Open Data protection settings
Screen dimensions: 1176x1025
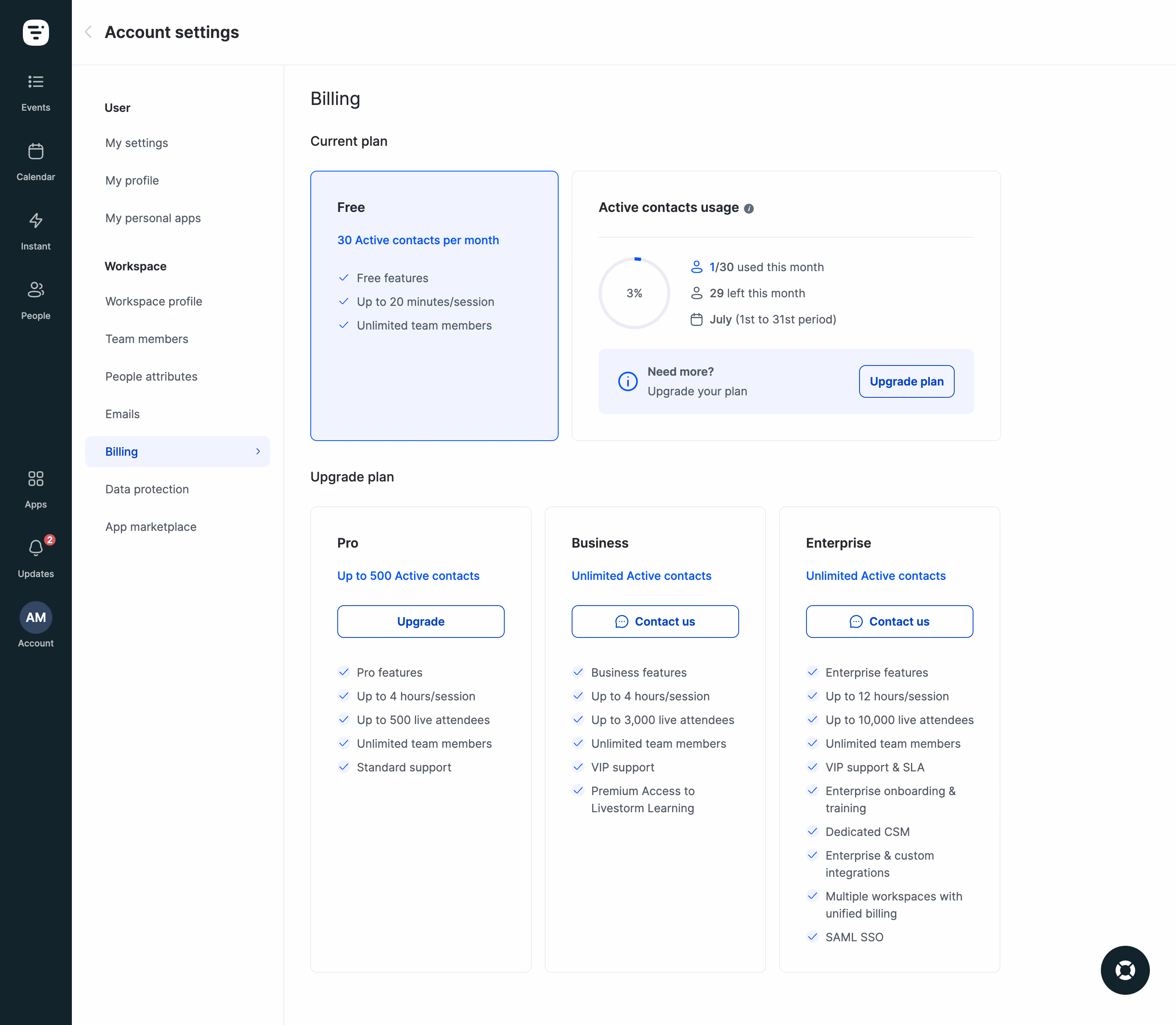[147, 489]
